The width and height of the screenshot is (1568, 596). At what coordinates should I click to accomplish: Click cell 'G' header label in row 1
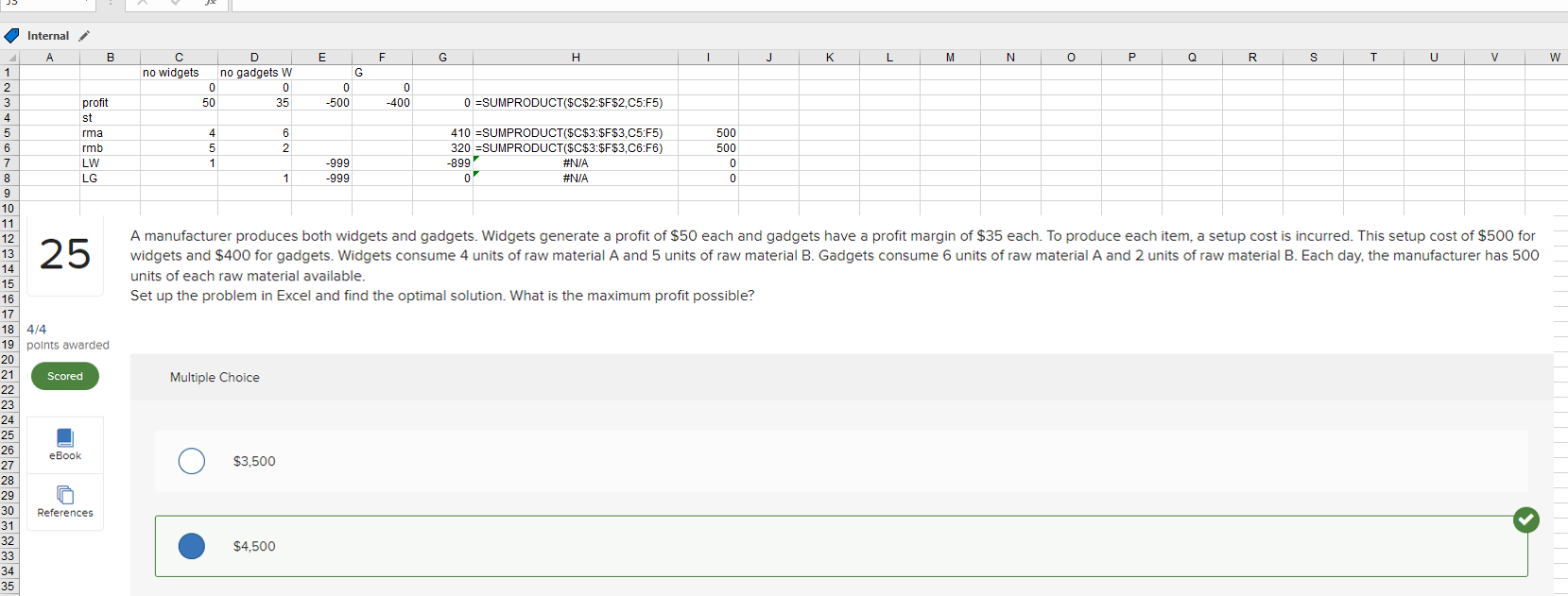(x=382, y=73)
